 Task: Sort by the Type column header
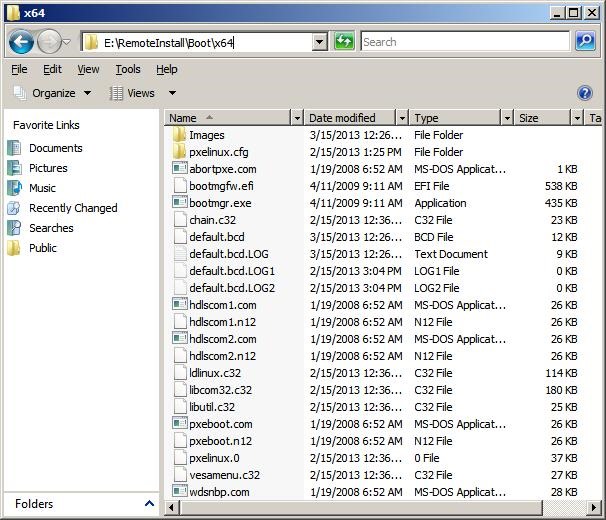coord(456,118)
